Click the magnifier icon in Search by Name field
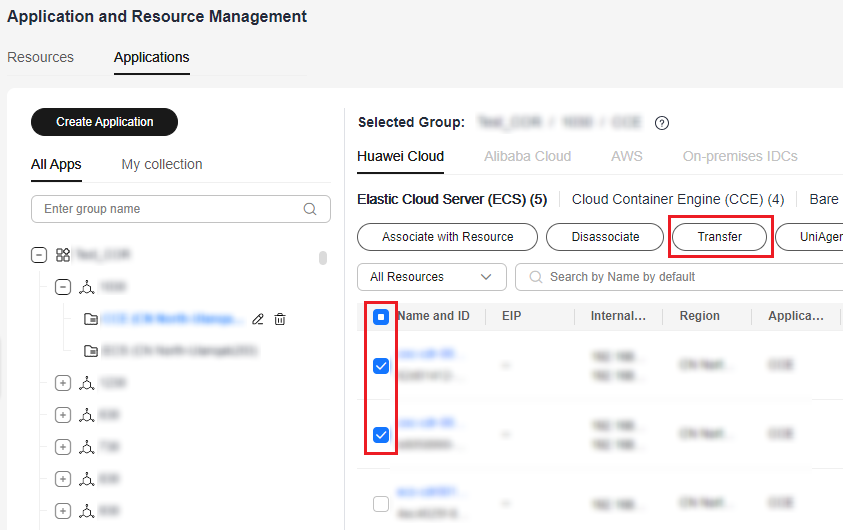The width and height of the screenshot is (843, 530). (536, 277)
